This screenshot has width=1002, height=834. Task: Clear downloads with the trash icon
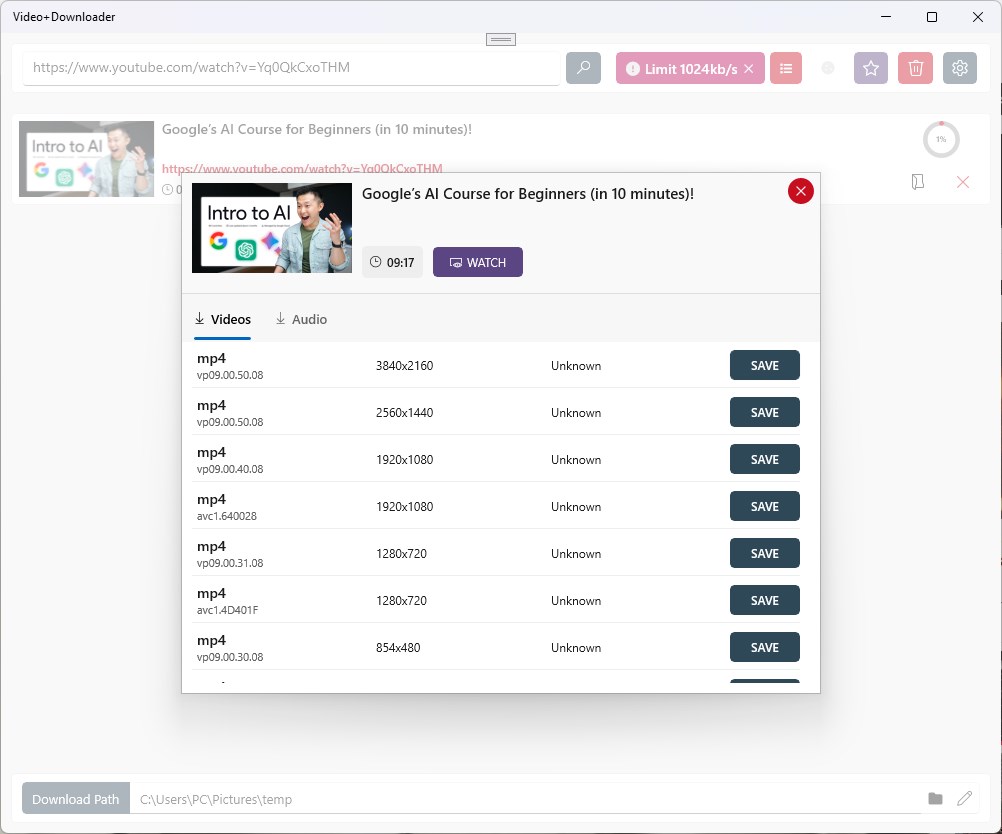click(915, 68)
